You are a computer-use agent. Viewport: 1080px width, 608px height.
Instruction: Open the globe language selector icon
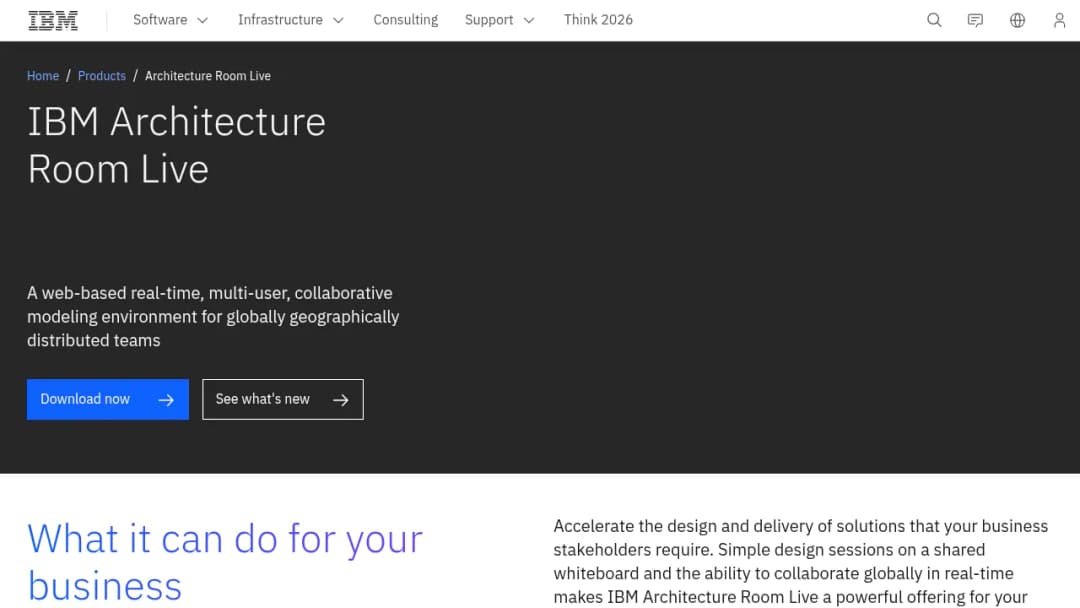pos(1017,20)
